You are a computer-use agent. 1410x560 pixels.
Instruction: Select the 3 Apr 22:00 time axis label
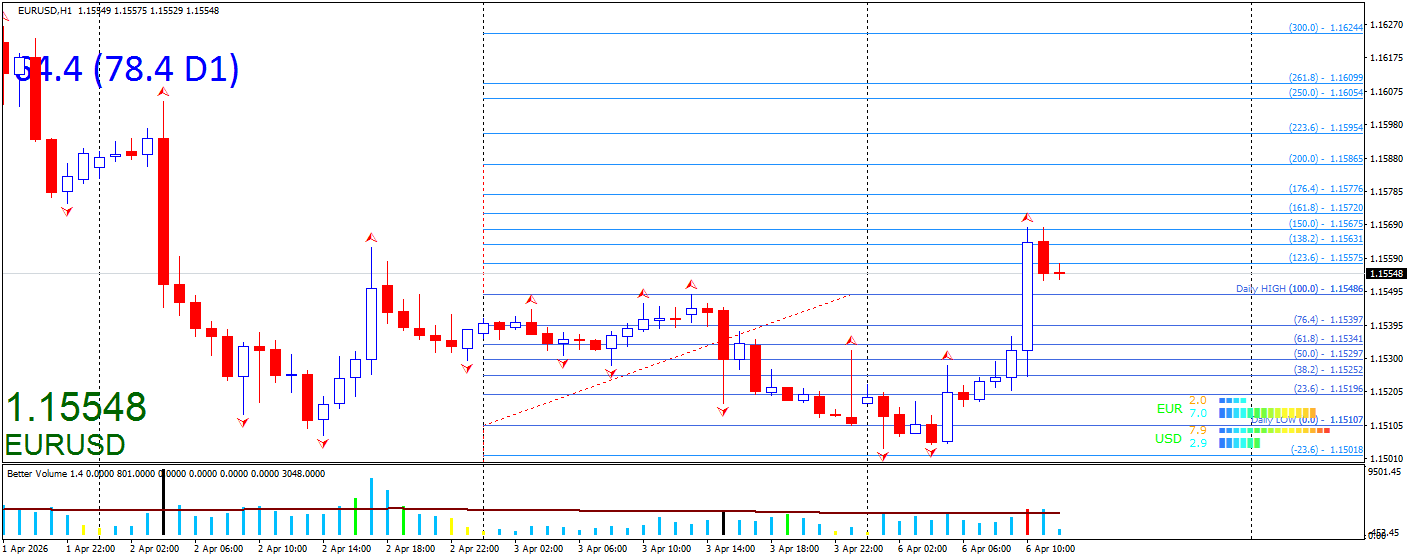click(858, 549)
